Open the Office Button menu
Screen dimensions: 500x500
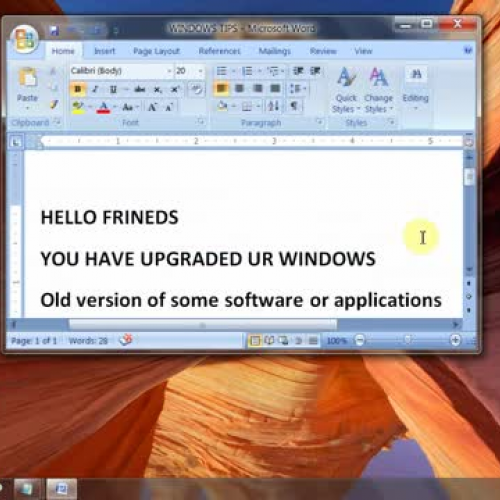pos(24,40)
